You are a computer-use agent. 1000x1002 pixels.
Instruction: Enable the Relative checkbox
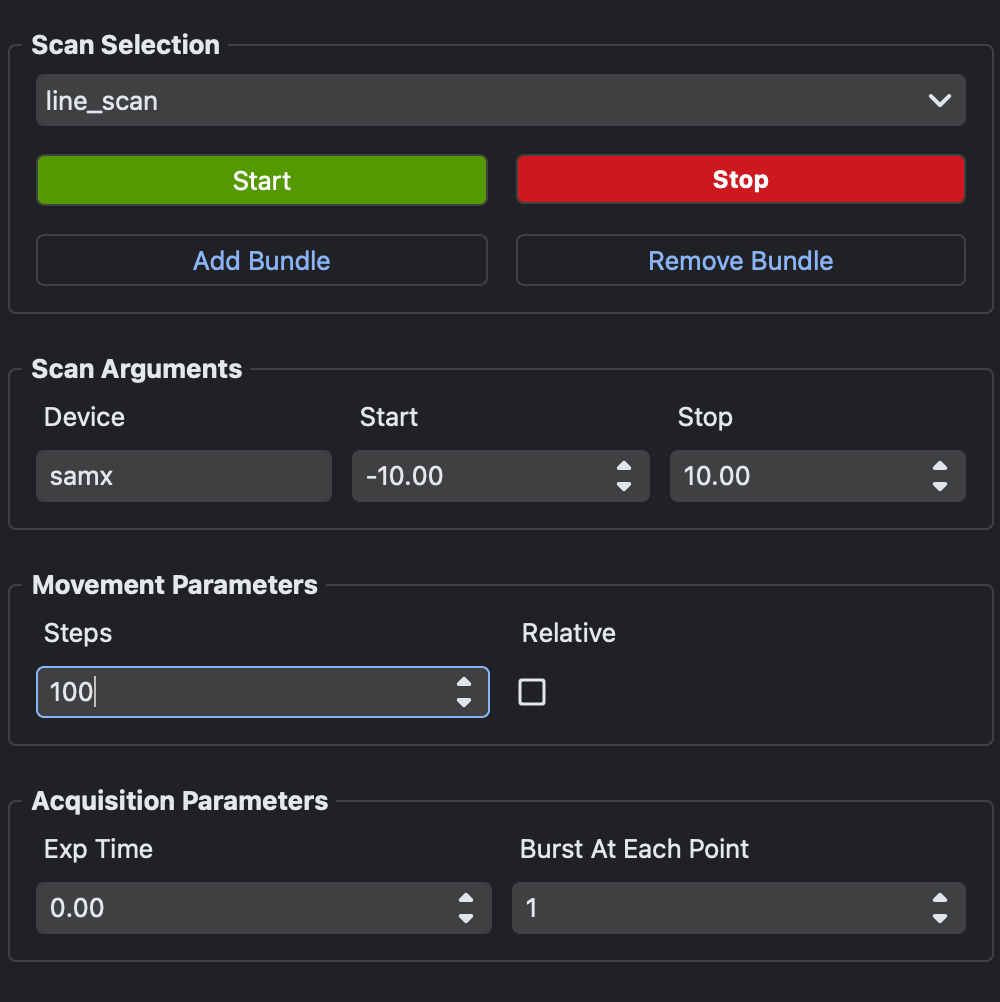(x=532, y=692)
